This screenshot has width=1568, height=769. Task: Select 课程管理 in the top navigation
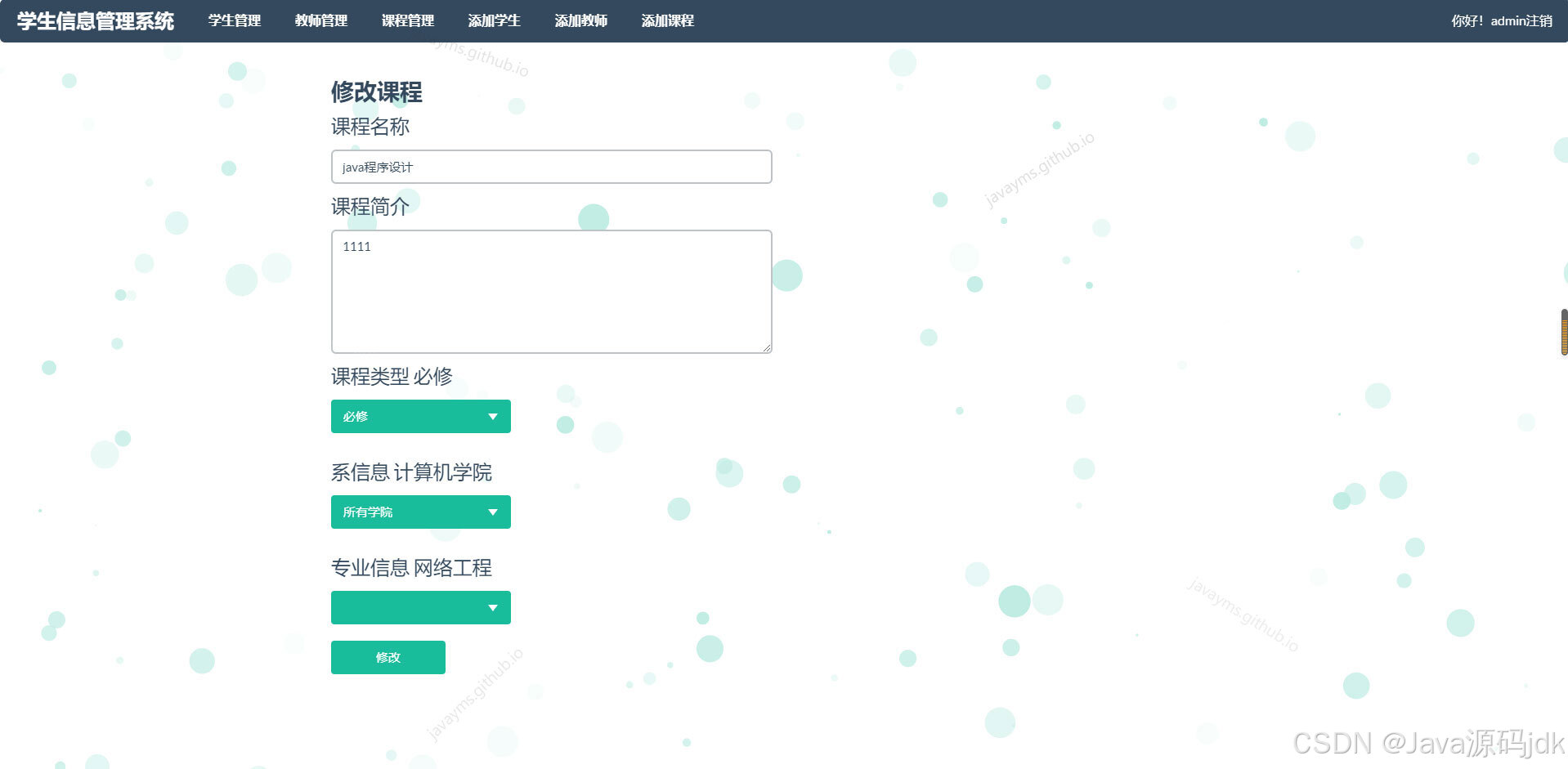[x=408, y=20]
